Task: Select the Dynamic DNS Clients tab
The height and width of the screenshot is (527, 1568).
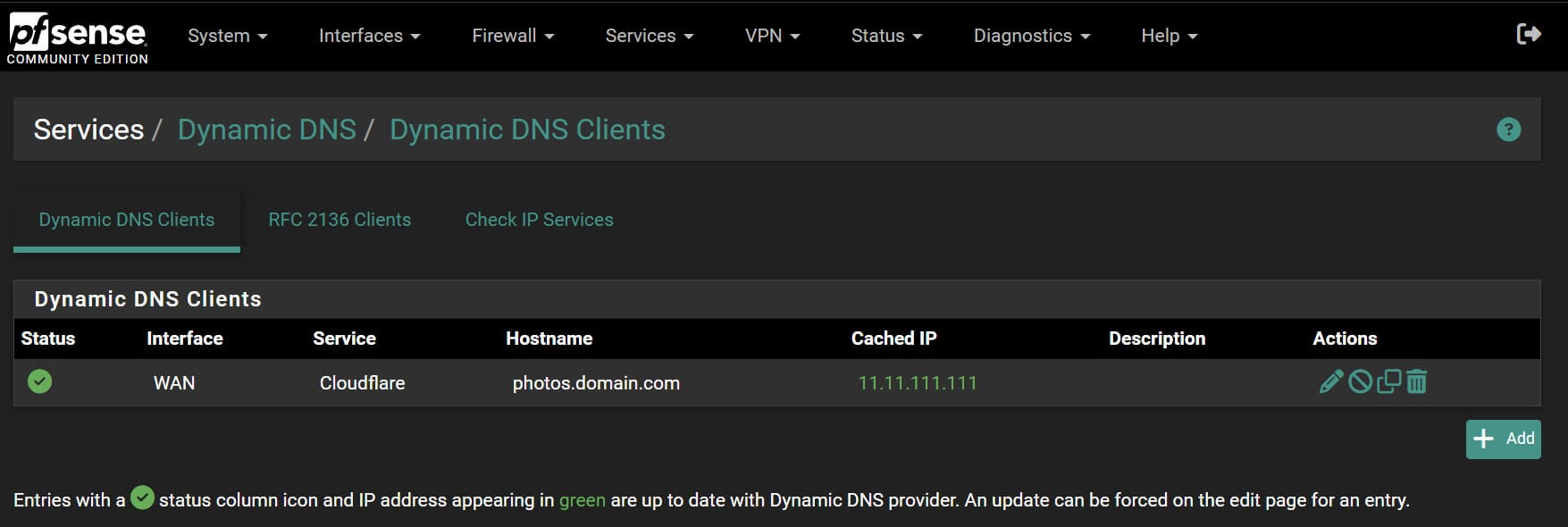Action: (127, 220)
